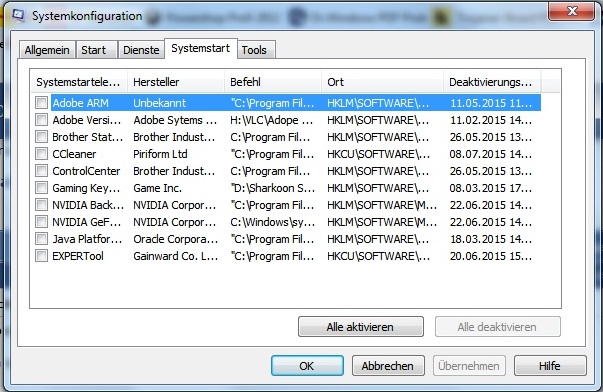Click the H:\VLC\Adope ... command cell
This screenshot has width=603, height=392.
coord(272,120)
